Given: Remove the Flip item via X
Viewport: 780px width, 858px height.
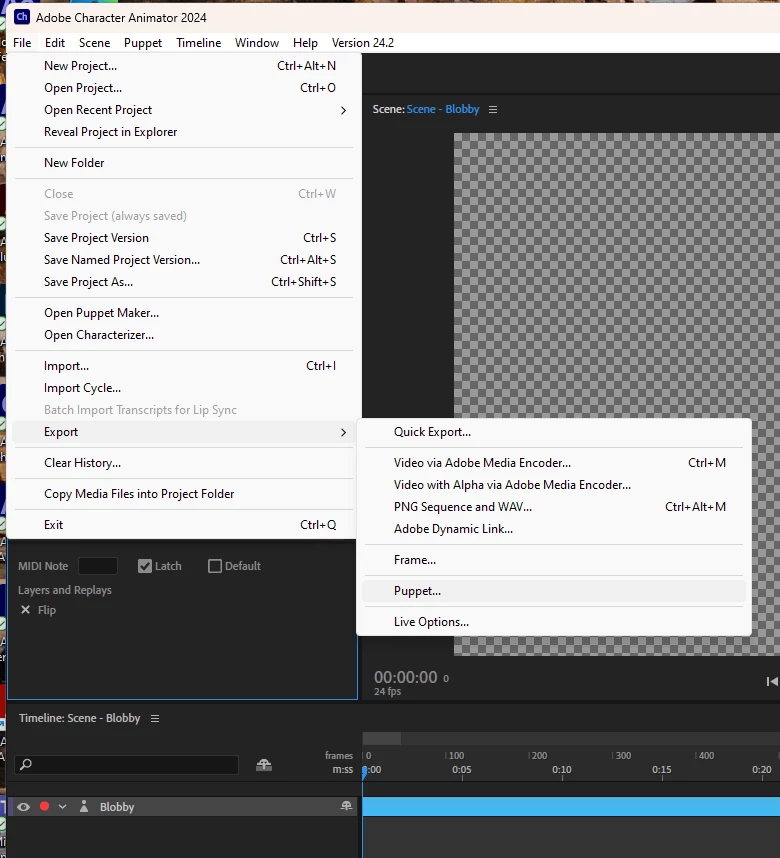Looking at the screenshot, I should [x=25, y=610].
